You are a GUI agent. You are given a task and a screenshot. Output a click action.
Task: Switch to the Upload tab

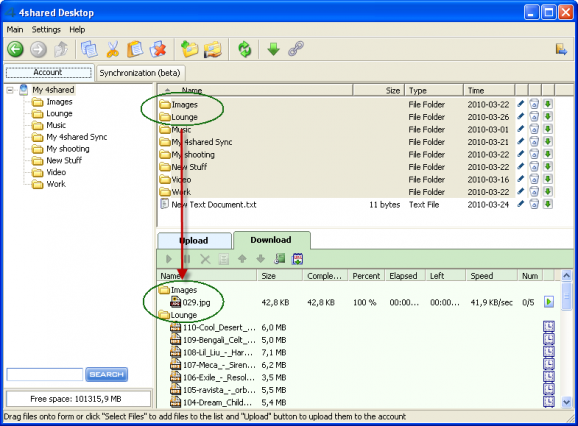[x=194, y=241]
